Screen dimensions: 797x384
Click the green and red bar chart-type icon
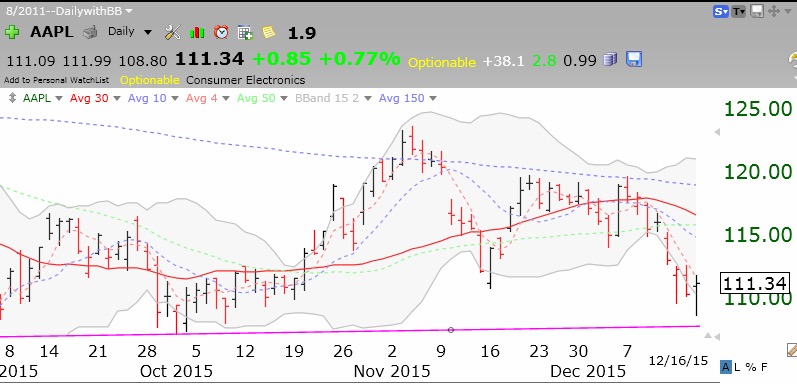(x=197, y=33)
